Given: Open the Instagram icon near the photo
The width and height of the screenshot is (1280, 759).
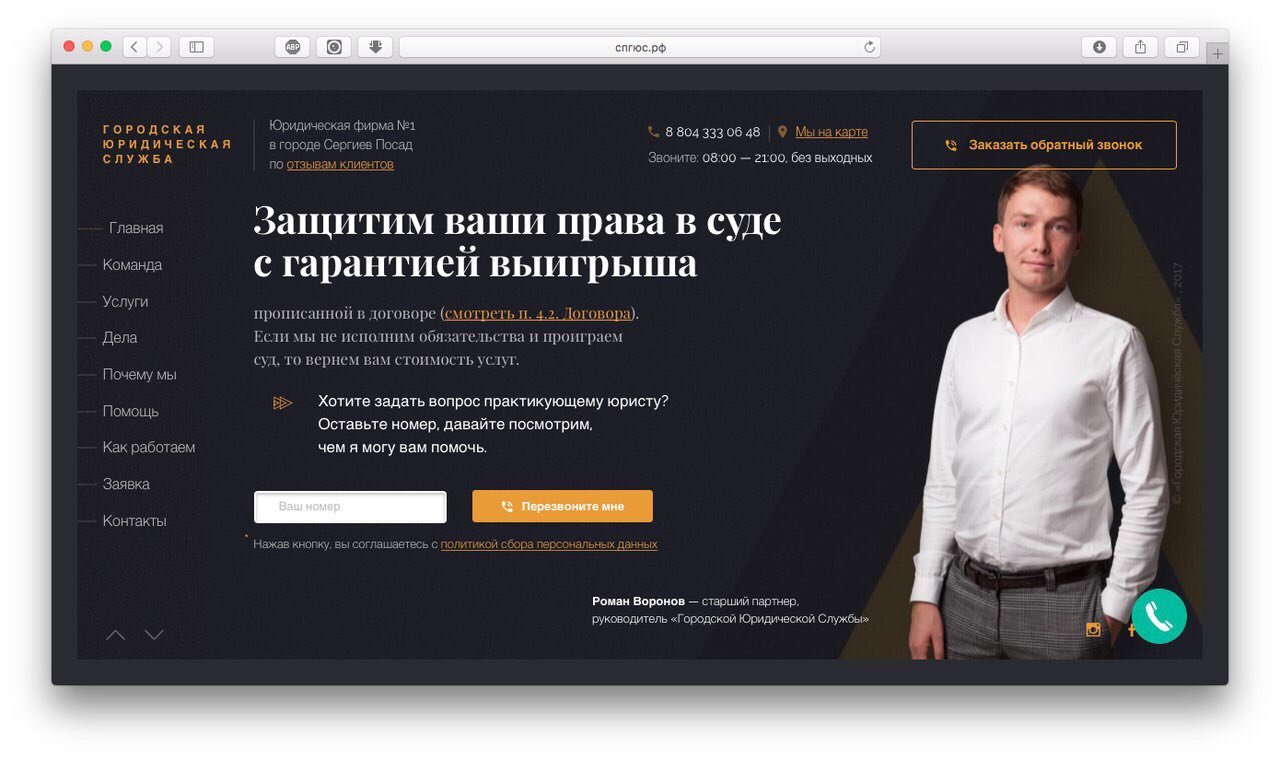Looking at the screenshot, I should tap(1093, 630).
